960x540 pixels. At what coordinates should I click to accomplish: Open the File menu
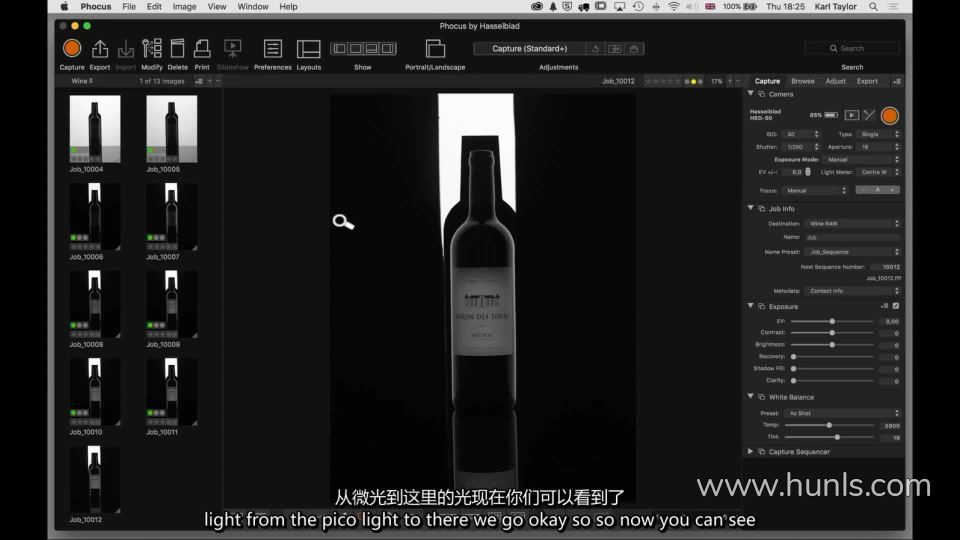[129, 7]
